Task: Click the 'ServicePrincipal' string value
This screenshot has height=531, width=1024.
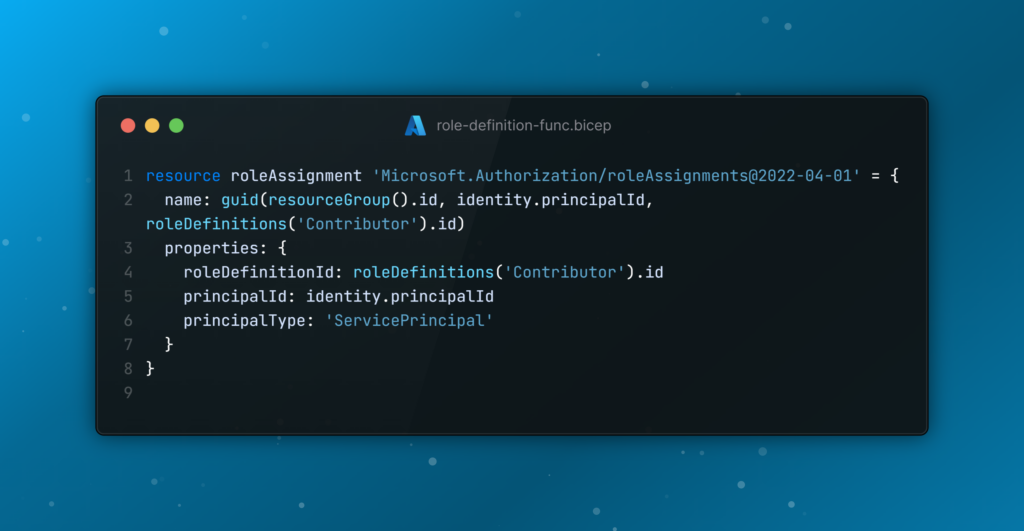Action: [x=409, y=321]
